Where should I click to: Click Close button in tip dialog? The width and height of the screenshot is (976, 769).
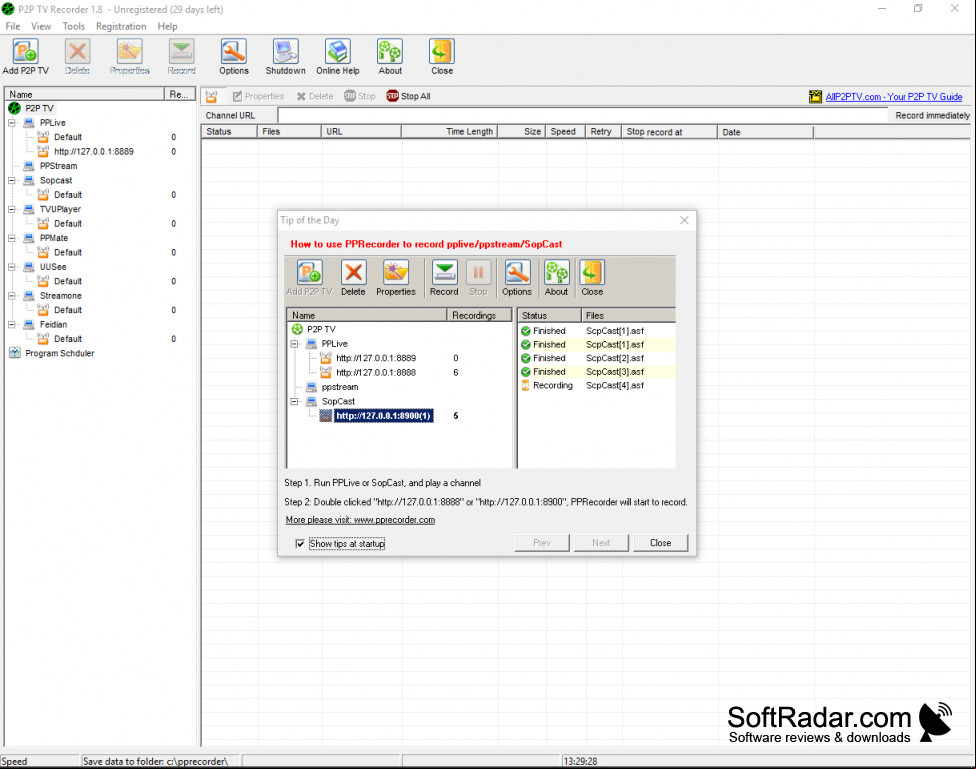click(x=660, y=543)
